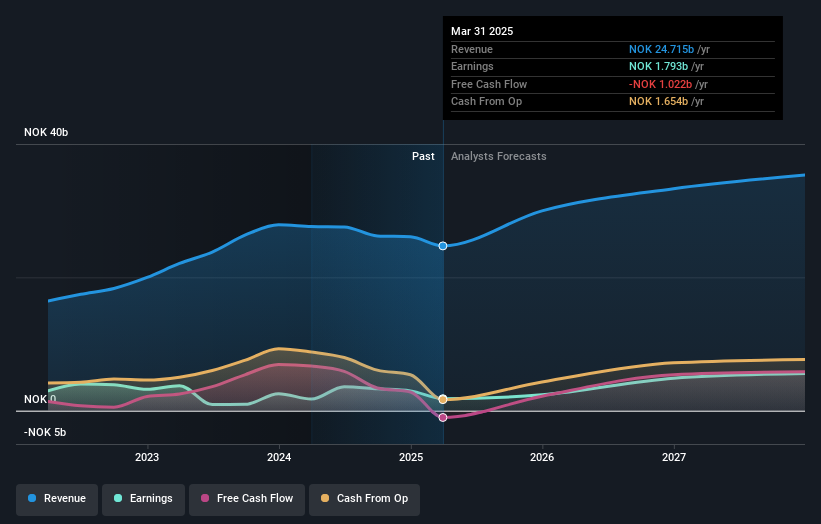The width and height of the screenshot is (821, 524).
Task: Toggle the Revenue legend button
Action: point(57,499)
